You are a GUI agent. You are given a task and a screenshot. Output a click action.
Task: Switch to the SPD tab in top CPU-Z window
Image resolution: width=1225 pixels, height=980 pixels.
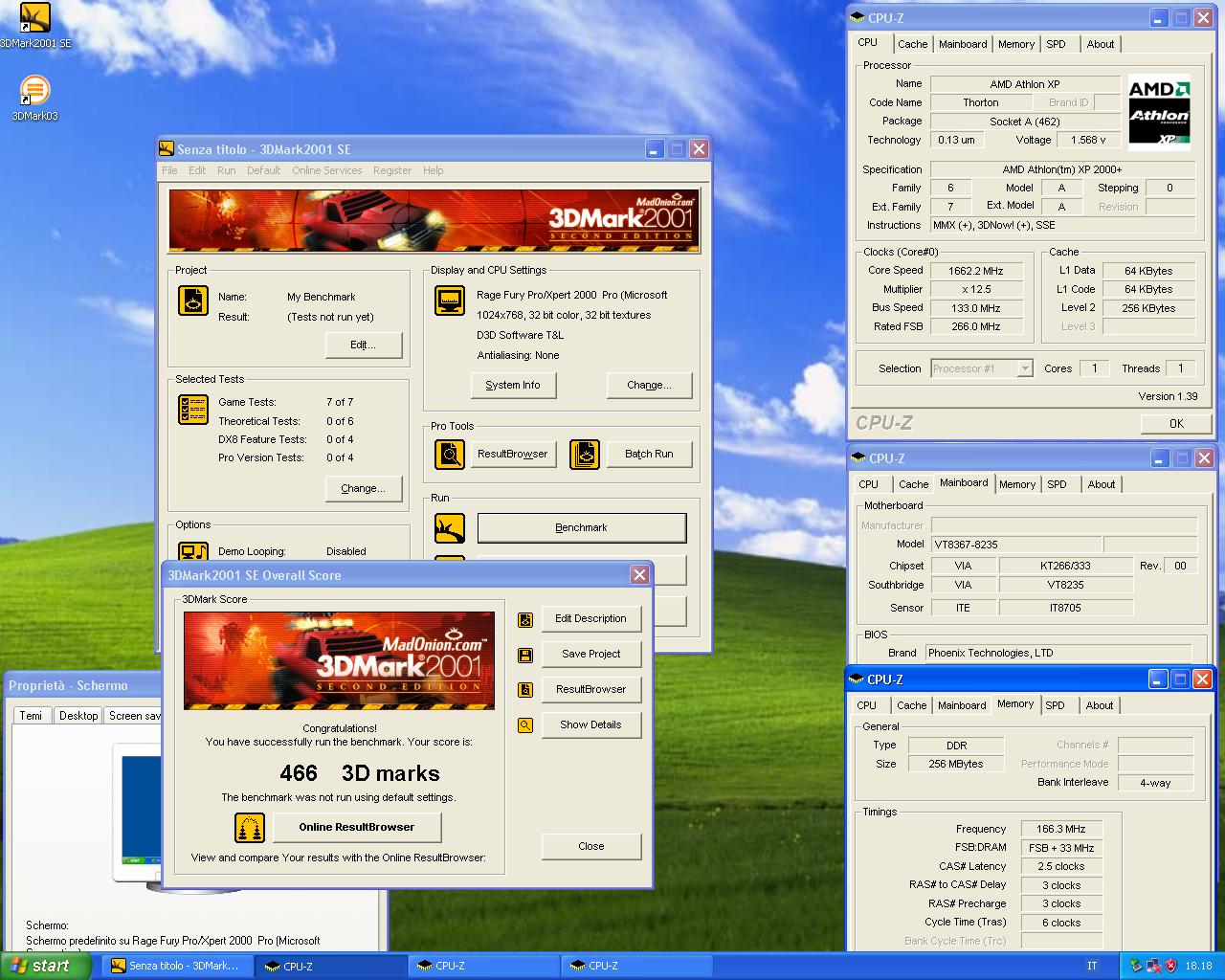click(1056, 44)
